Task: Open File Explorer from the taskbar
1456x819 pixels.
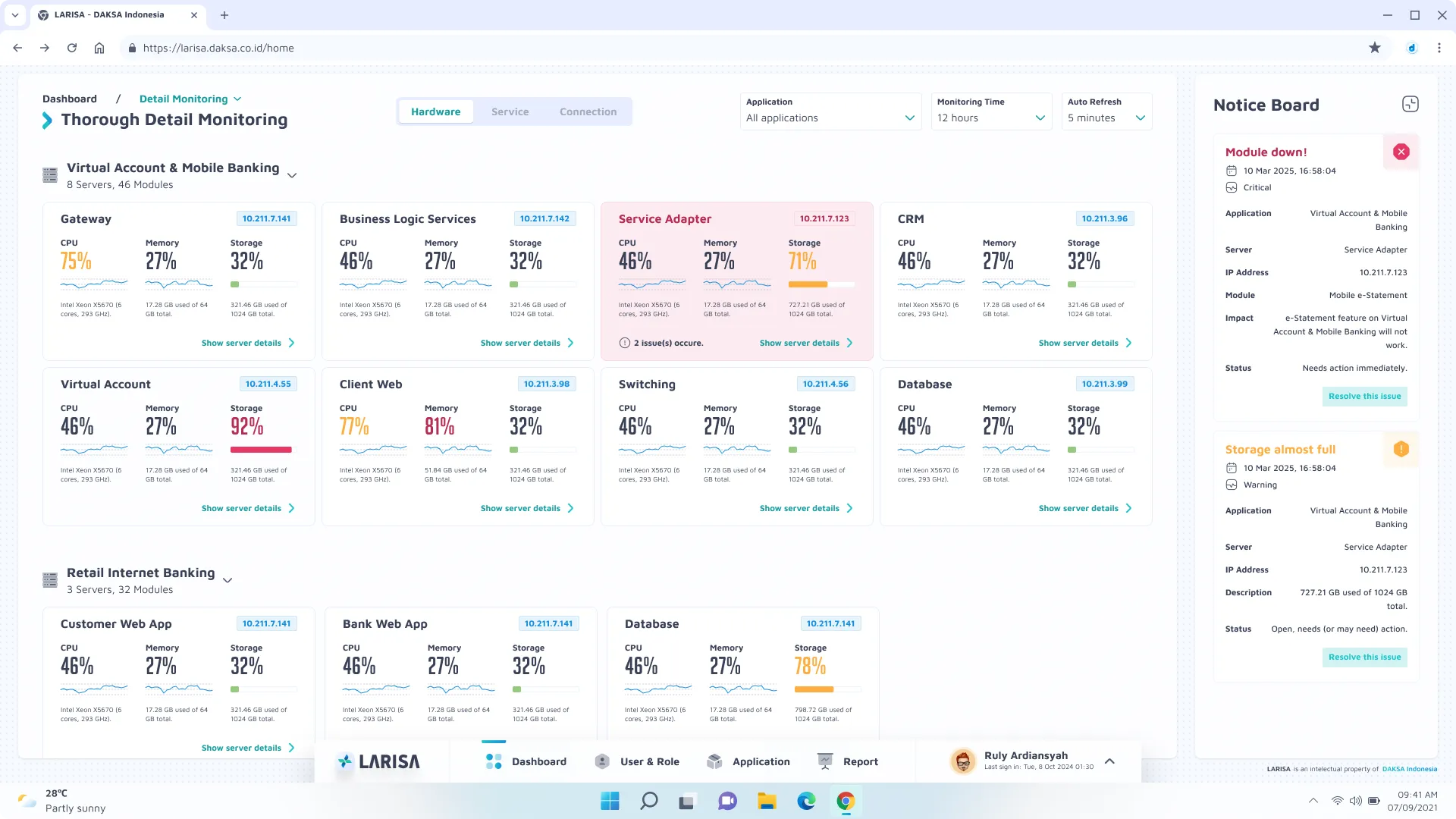Action: coord(767,801)
